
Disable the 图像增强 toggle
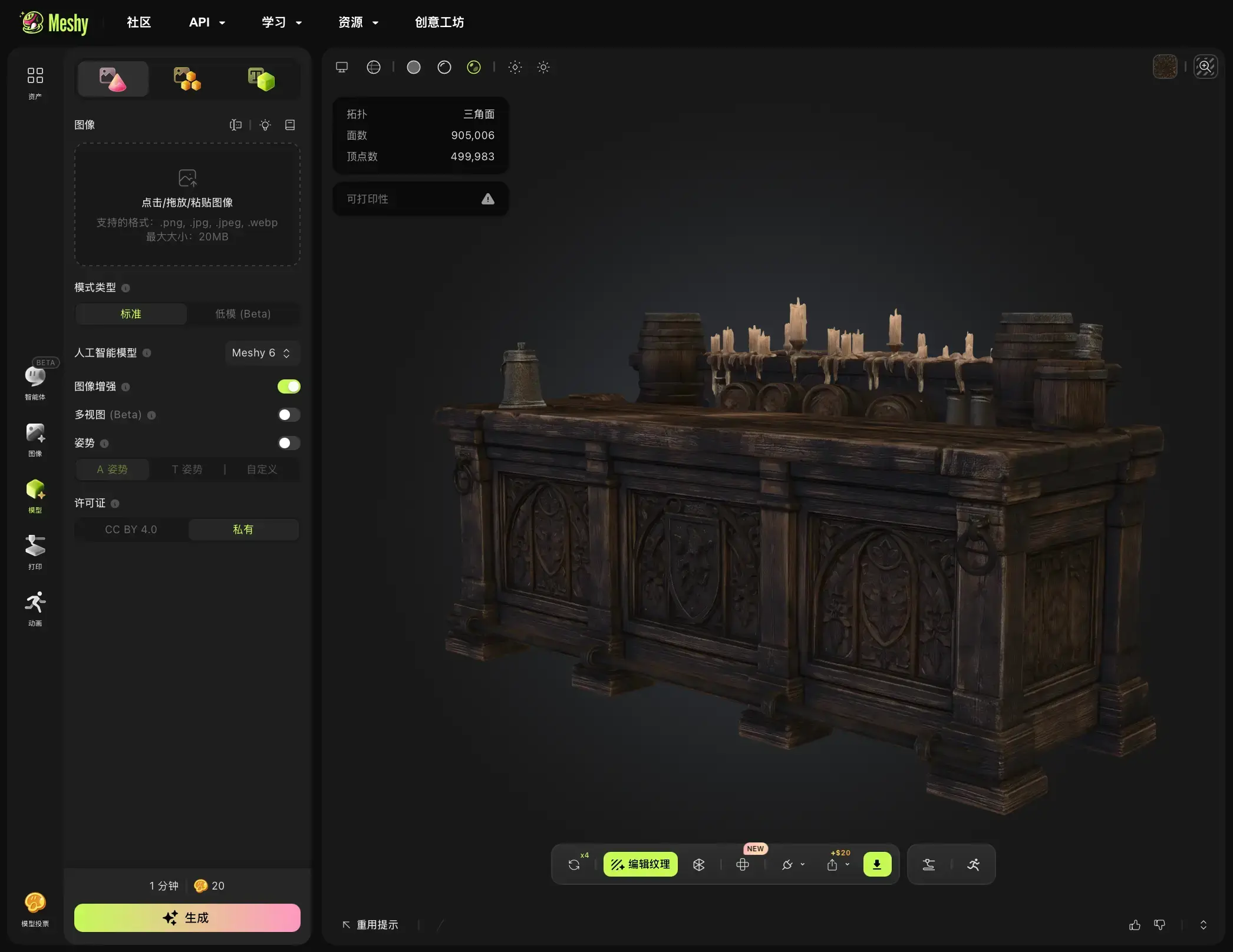pos(289,386)
